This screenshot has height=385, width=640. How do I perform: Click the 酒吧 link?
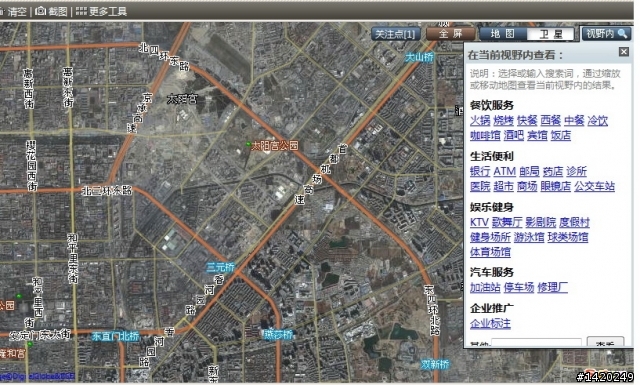tap(513, 135)
